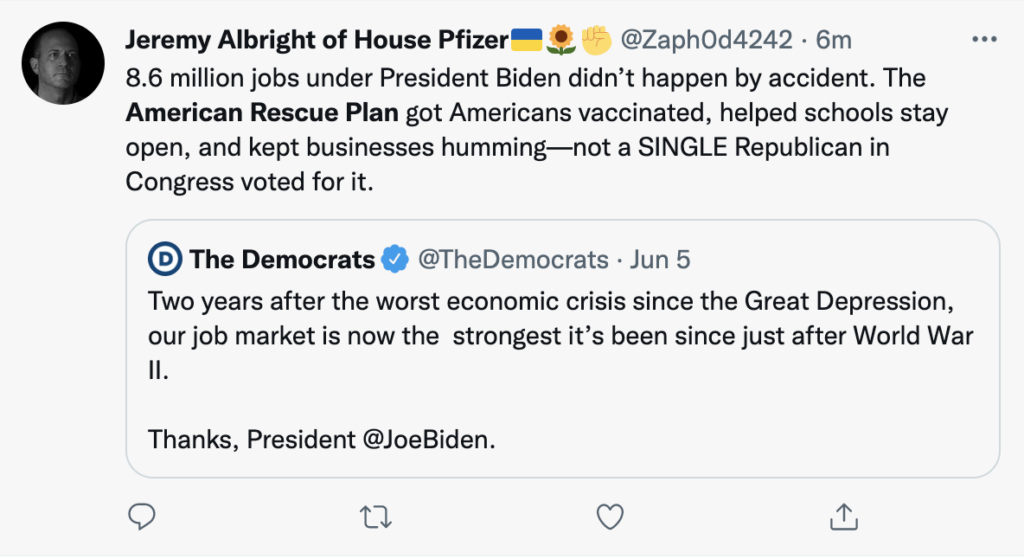Like the tweet with the heart icon
The width and height of the screenshot is (1024, 559).
tap(609, 515)
